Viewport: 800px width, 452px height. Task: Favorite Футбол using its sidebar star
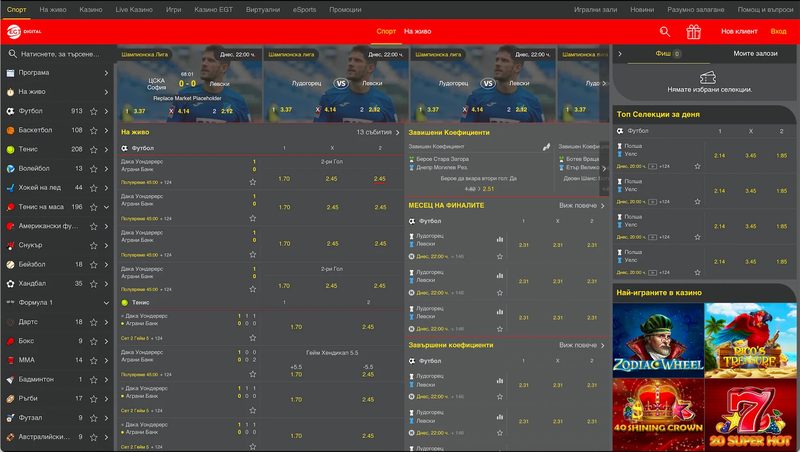coord(93,111)
